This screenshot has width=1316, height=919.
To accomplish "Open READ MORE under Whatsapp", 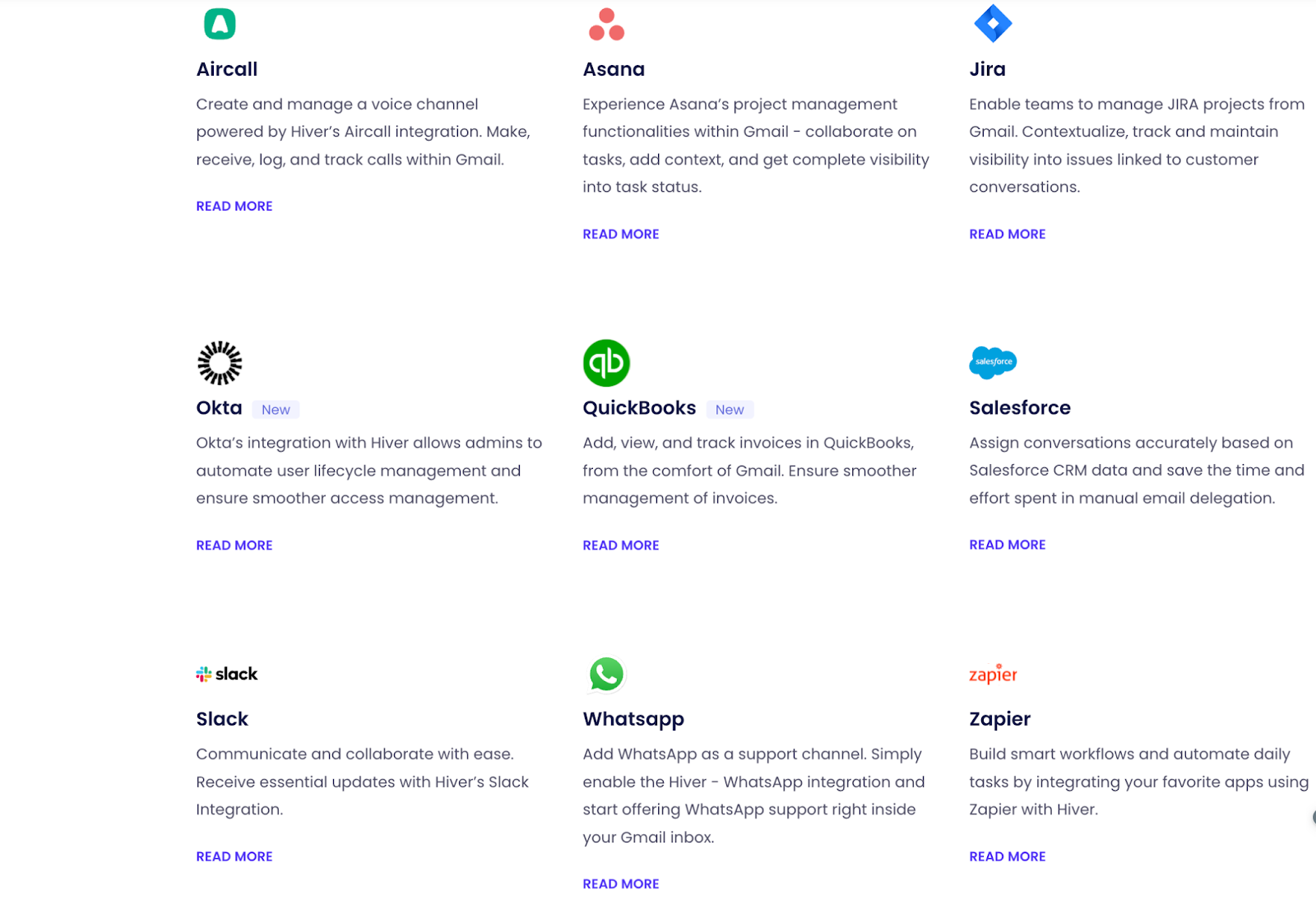I will tap(621, 884).
